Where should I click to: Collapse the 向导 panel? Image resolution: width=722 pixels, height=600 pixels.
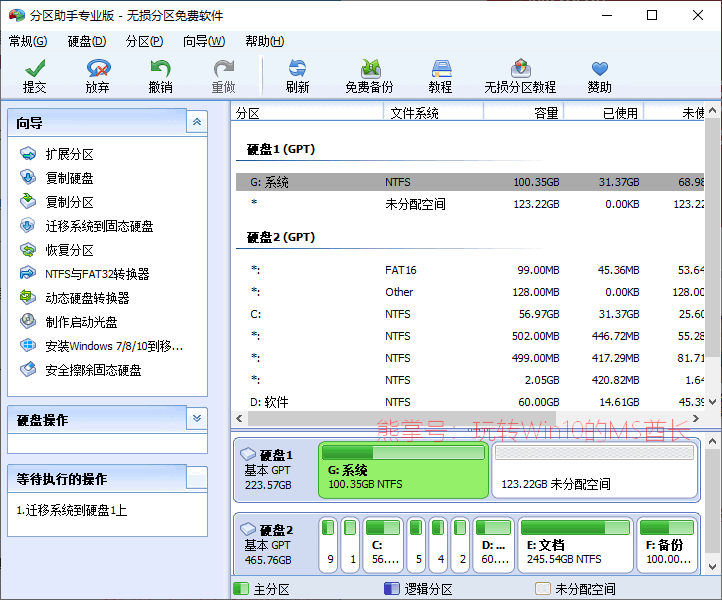point(197,122)
